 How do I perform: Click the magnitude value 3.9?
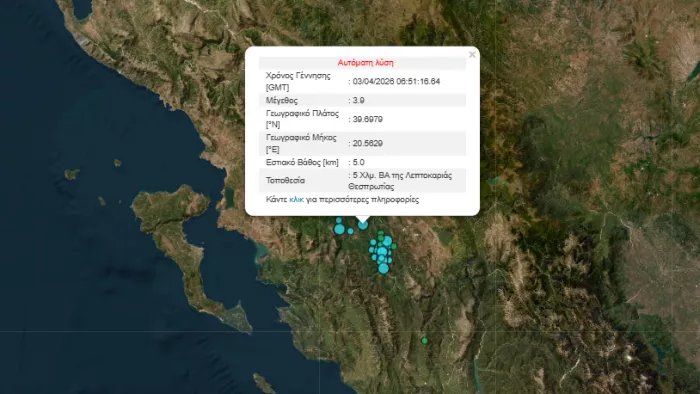358,100
